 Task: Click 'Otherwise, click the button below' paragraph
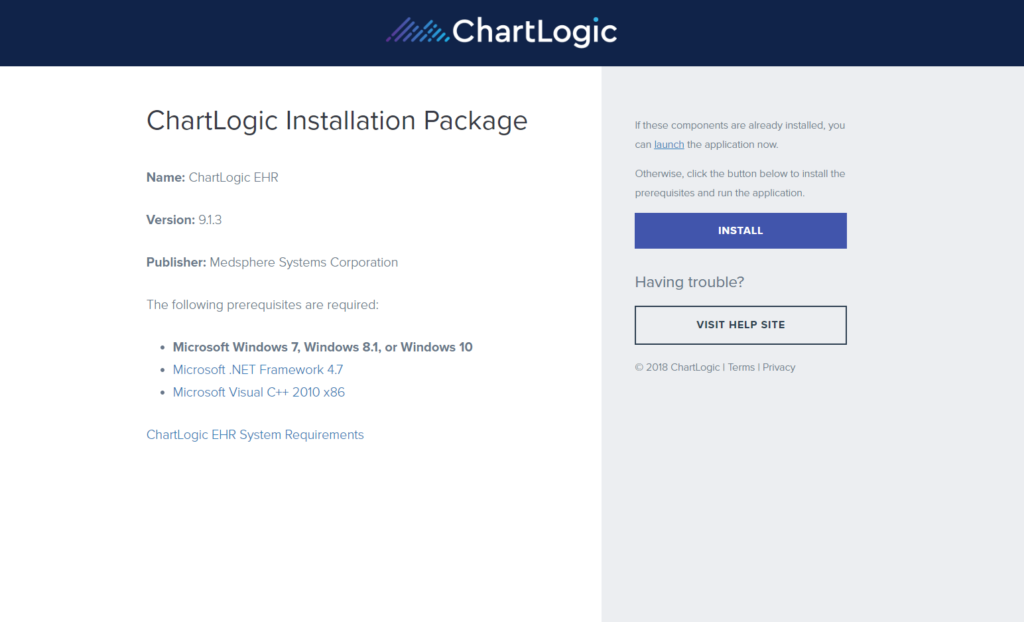point(740,184)
